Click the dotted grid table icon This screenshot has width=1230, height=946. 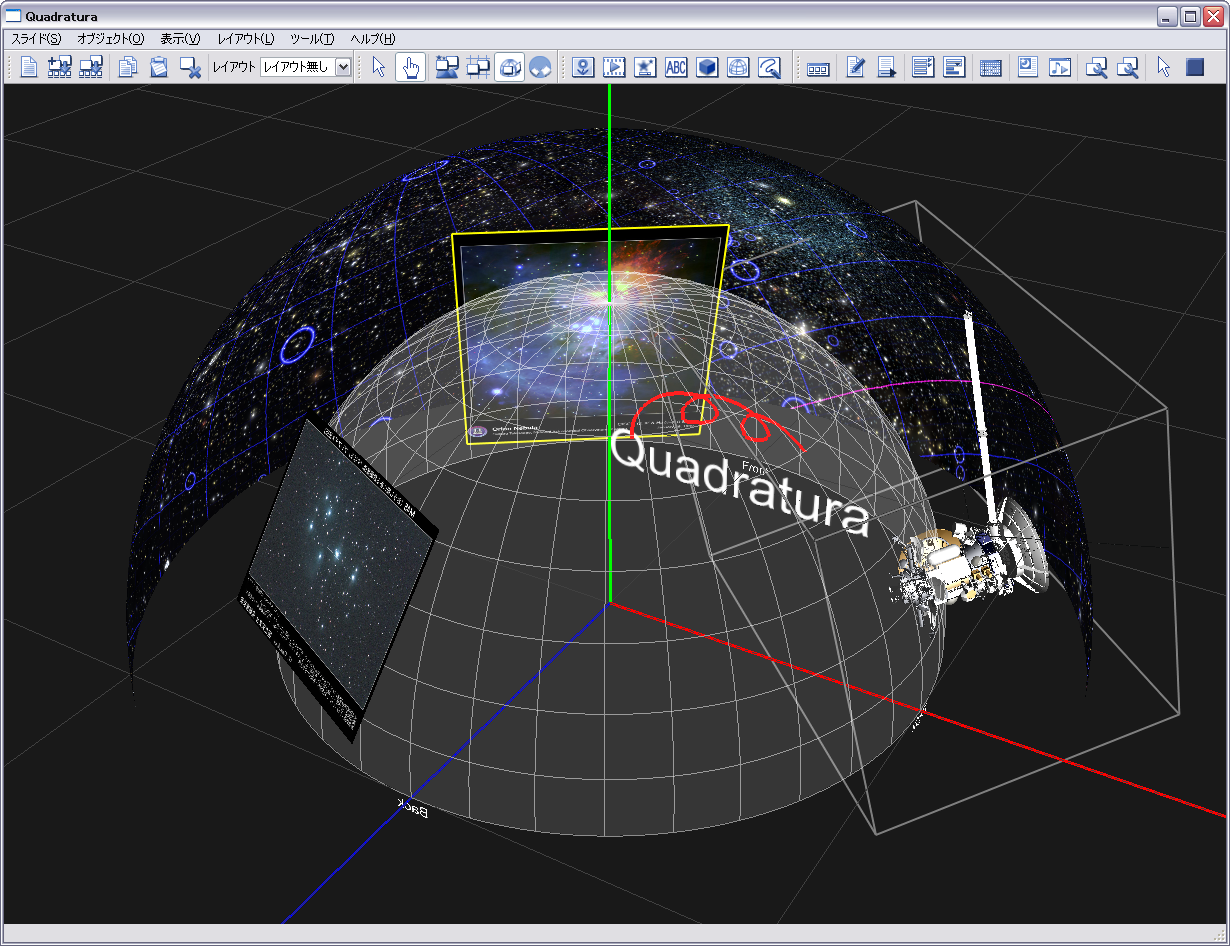[991, 67]
